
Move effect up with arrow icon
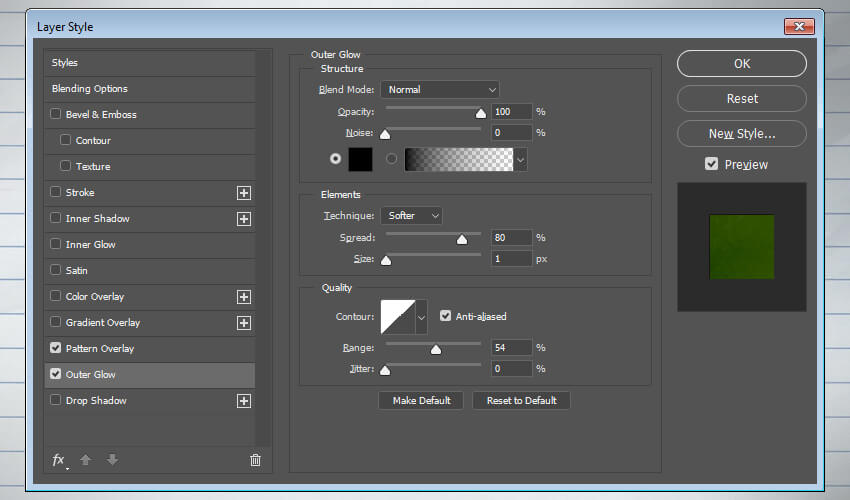coord(86,460)
